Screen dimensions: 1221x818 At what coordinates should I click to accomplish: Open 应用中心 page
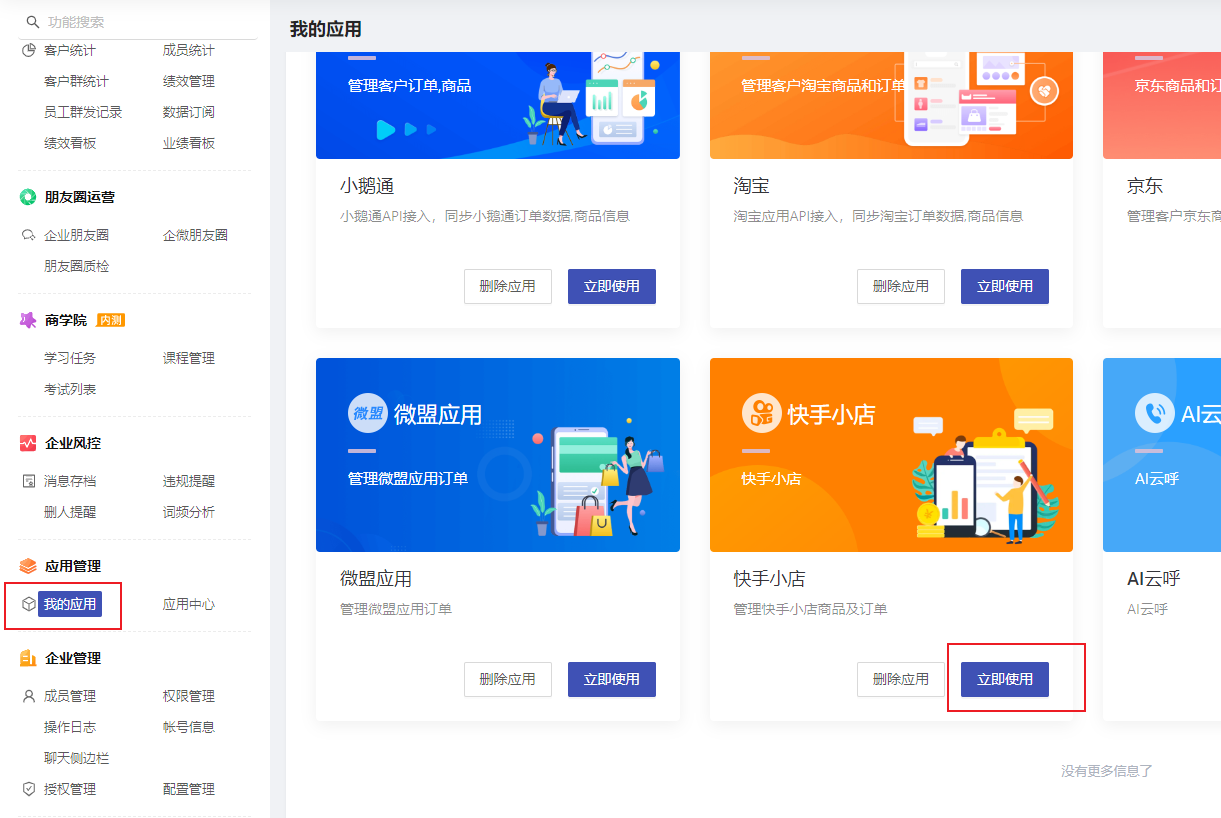pos(189,604)
